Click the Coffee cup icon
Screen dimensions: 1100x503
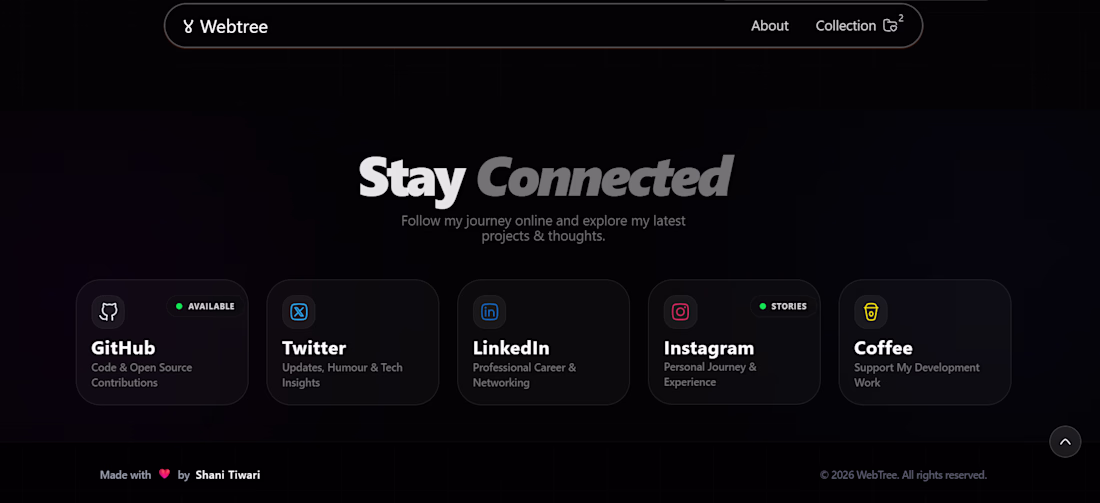871,312
